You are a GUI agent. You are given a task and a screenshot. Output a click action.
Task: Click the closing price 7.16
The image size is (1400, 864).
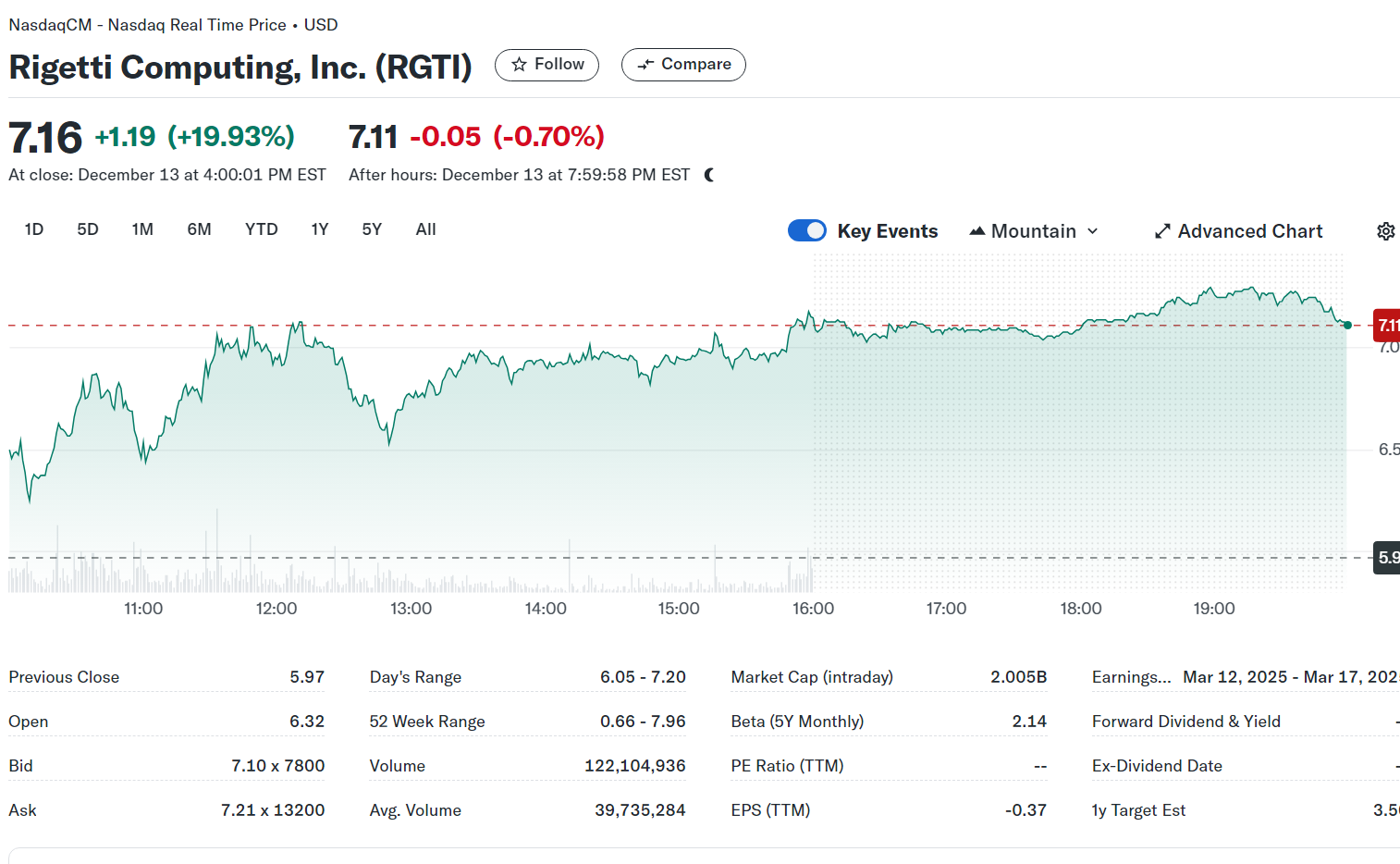(x=45, y=138)
